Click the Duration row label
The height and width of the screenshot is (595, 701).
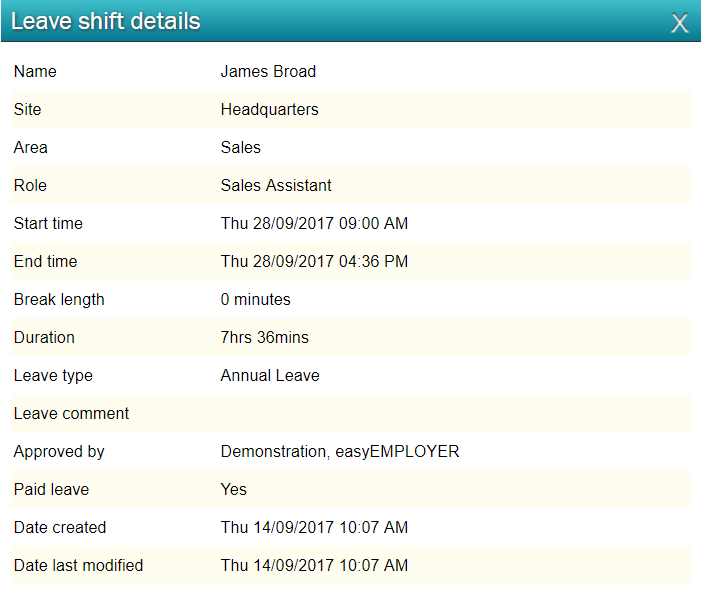tap(44, 338)
